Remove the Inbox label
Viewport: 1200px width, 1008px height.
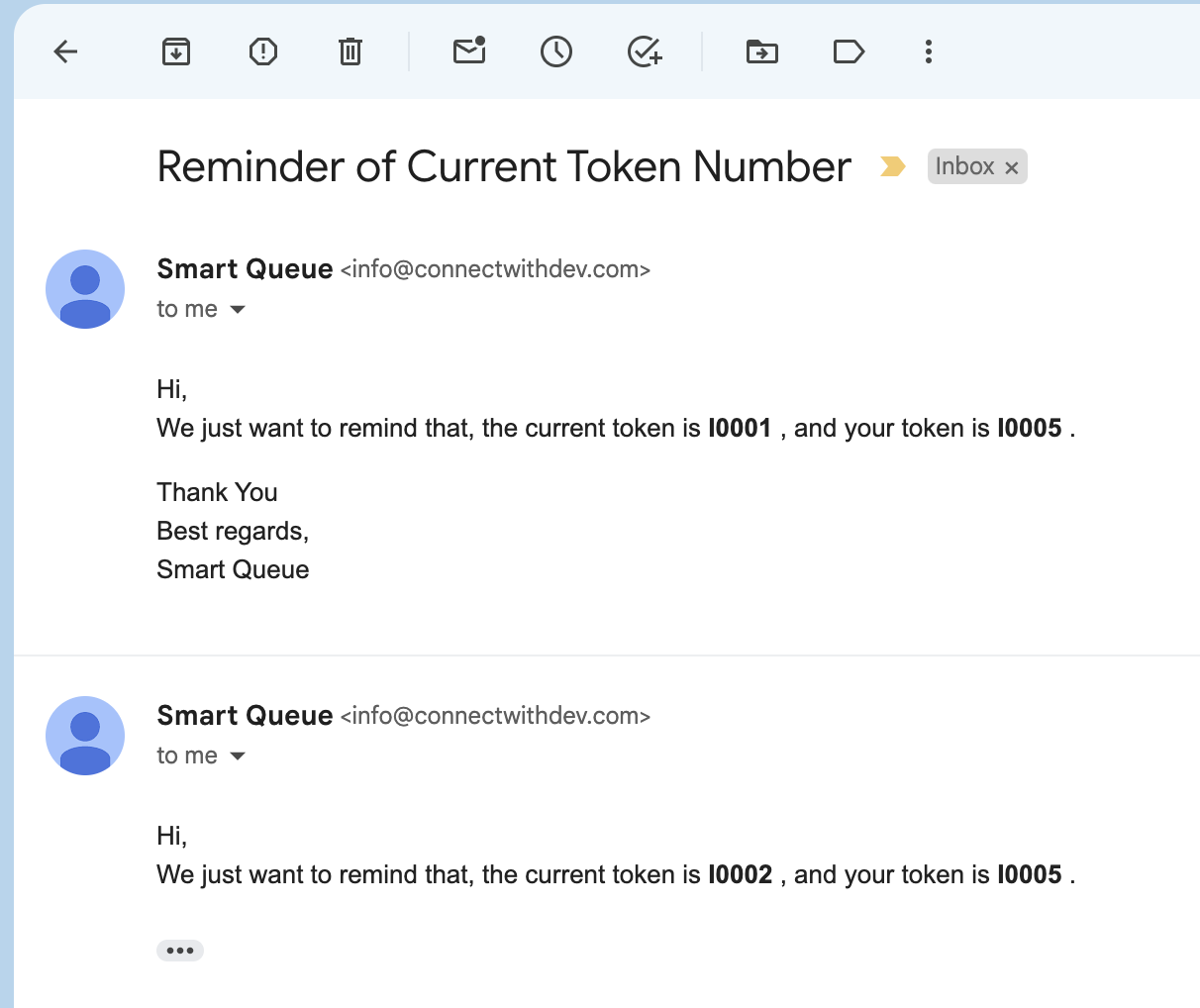click(1012, 168)
